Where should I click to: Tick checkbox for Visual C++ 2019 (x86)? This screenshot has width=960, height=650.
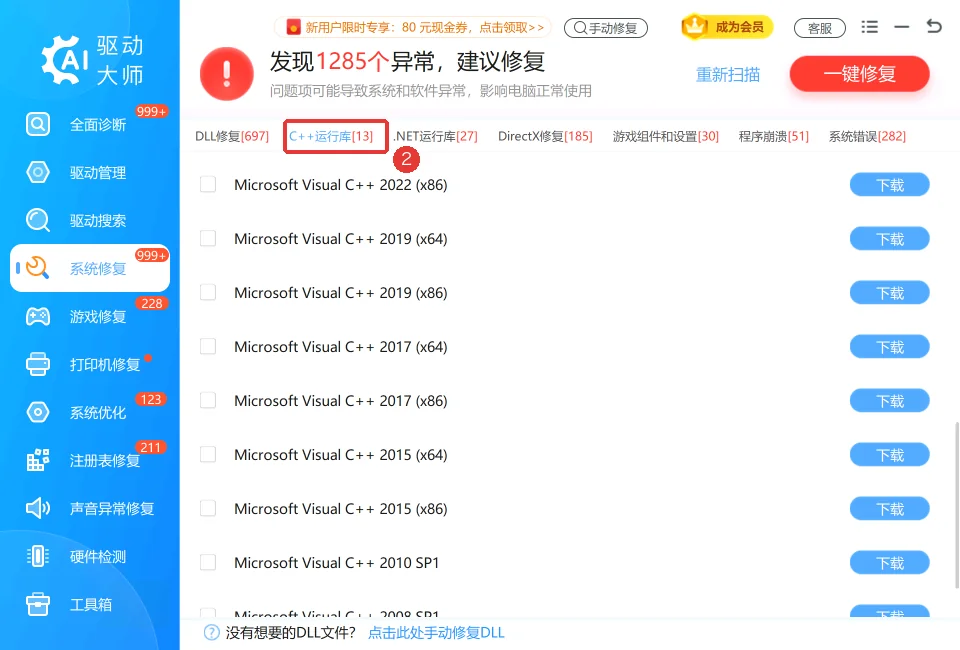click(x=208, y=292)
